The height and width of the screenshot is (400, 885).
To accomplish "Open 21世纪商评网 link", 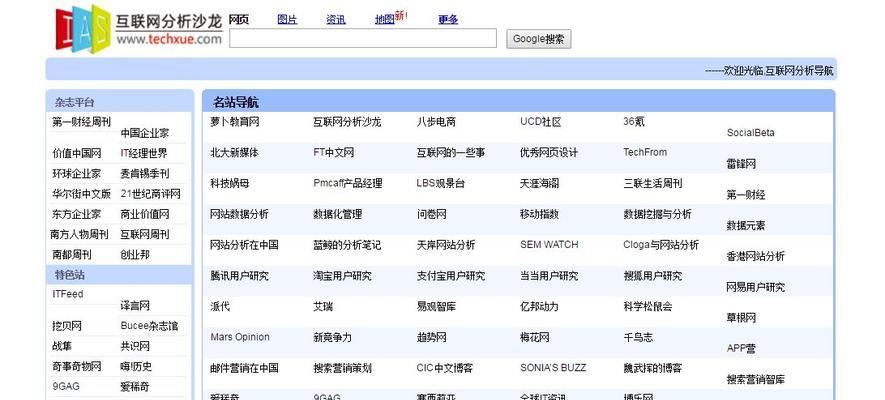I will coord(151,194).
